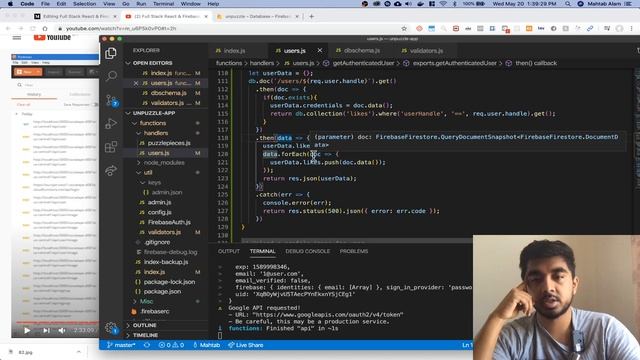The height and width of the screenshot is (360, 640).
Task: Open the Run and Debug view
Action: [x=111, y=123]
